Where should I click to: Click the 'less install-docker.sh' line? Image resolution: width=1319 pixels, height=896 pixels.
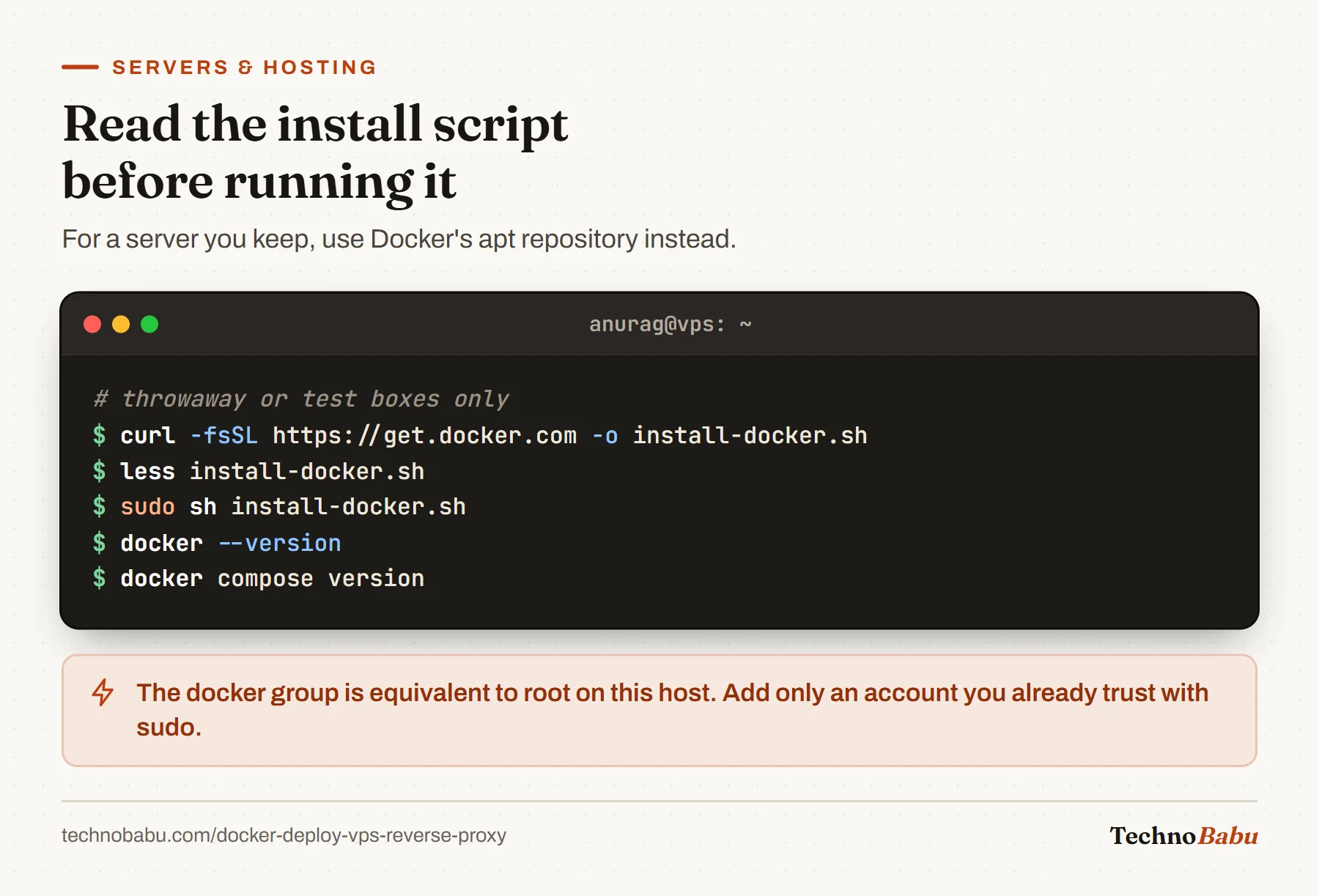point(259,471)
